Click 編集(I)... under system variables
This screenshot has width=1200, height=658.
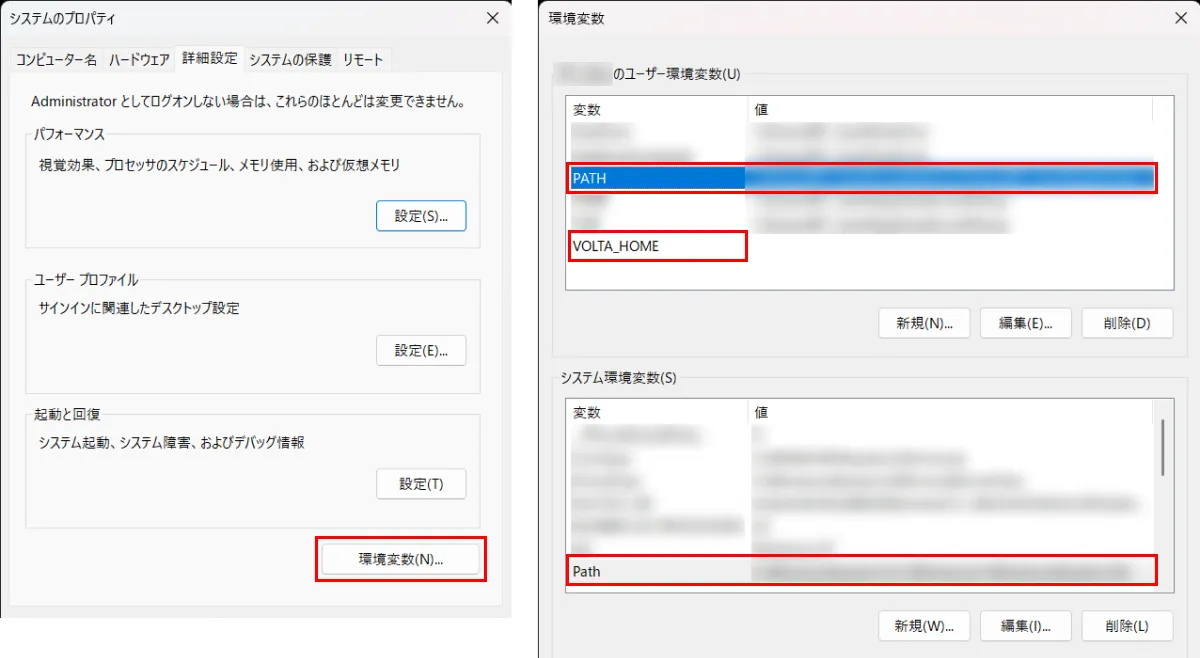[x=1026, y=626]
